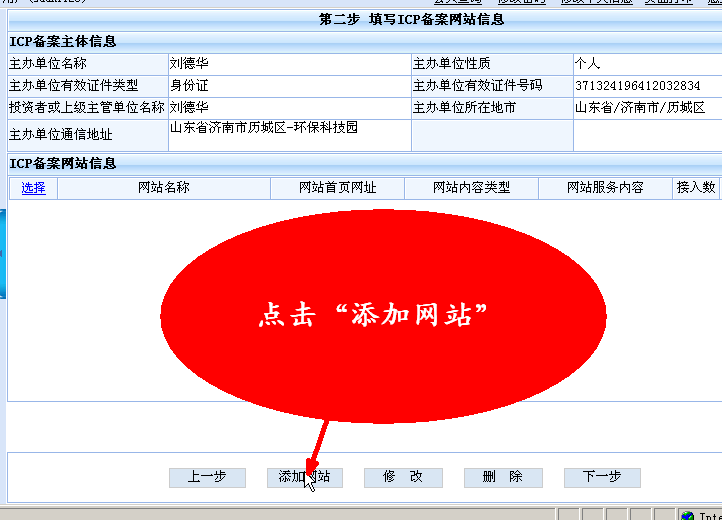Click the 修改 (Modify) button
This screenshot has width=722, height=520.
[x=402, y=477]
